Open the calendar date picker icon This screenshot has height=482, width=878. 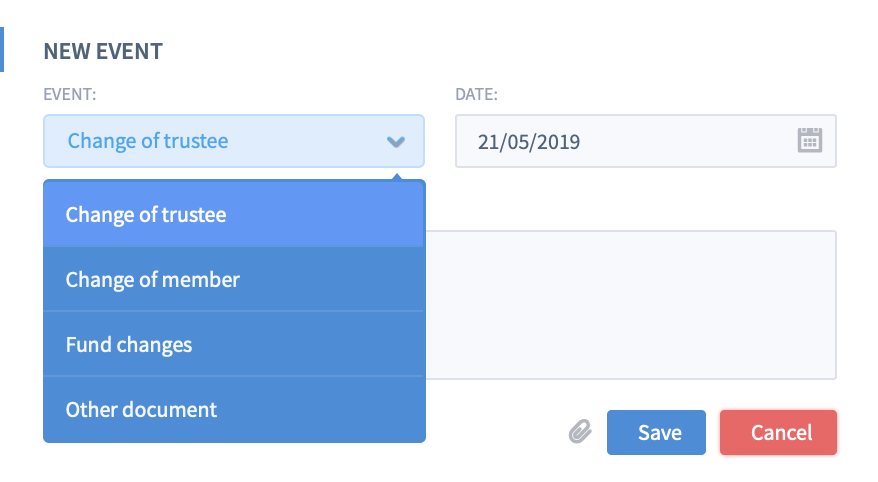[809, 140]
